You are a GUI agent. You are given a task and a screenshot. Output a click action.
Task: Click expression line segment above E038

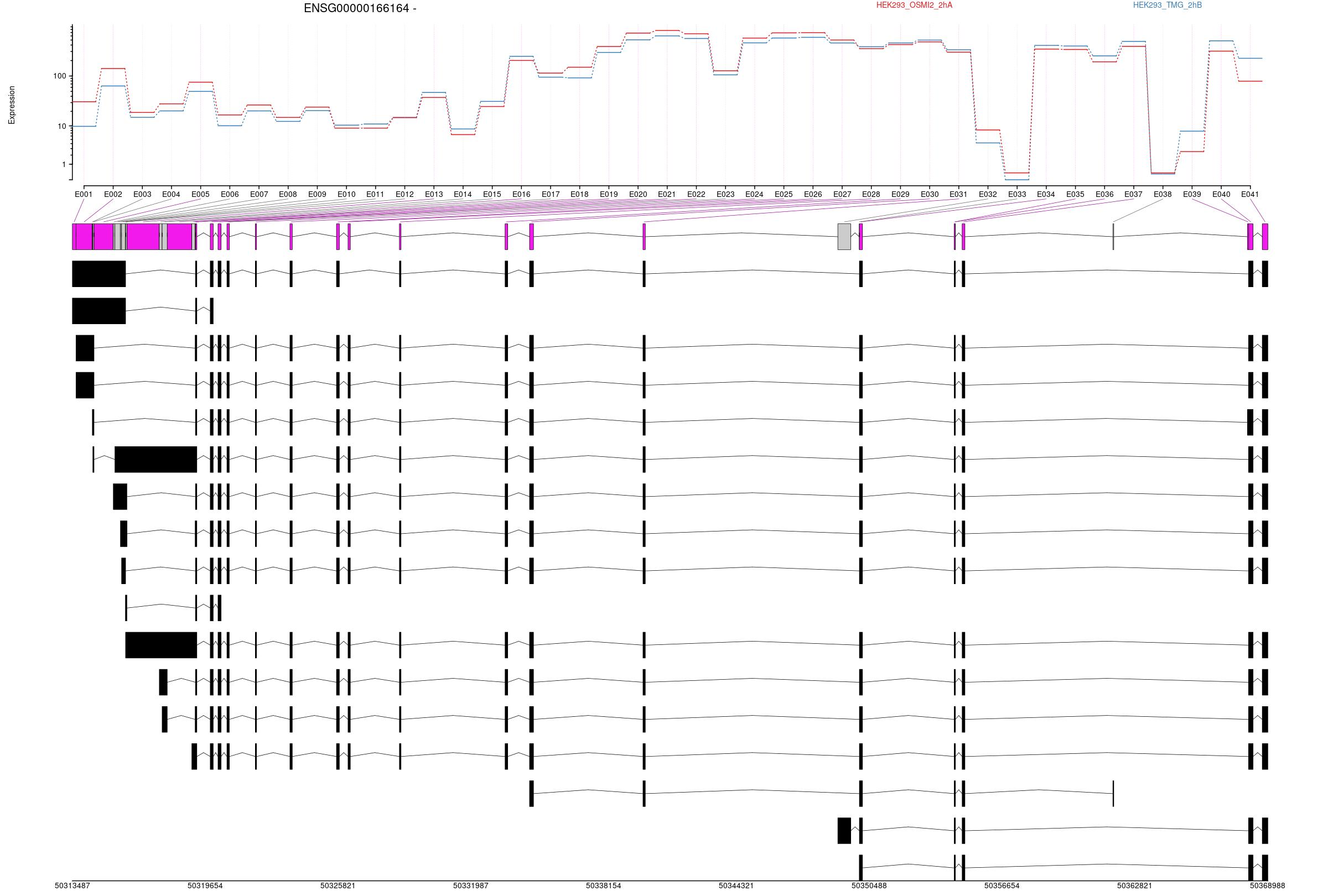(1163, 173)
